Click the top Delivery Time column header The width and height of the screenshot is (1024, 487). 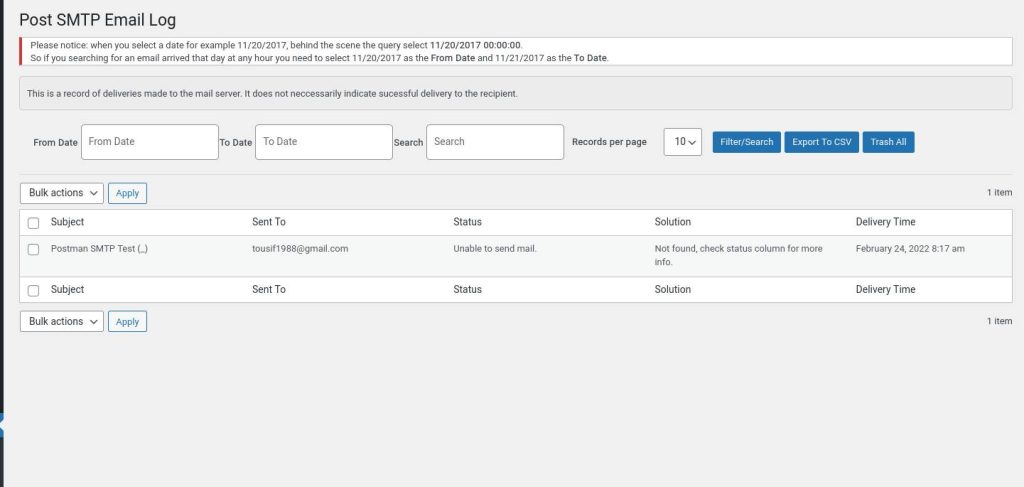coord(886,222)
